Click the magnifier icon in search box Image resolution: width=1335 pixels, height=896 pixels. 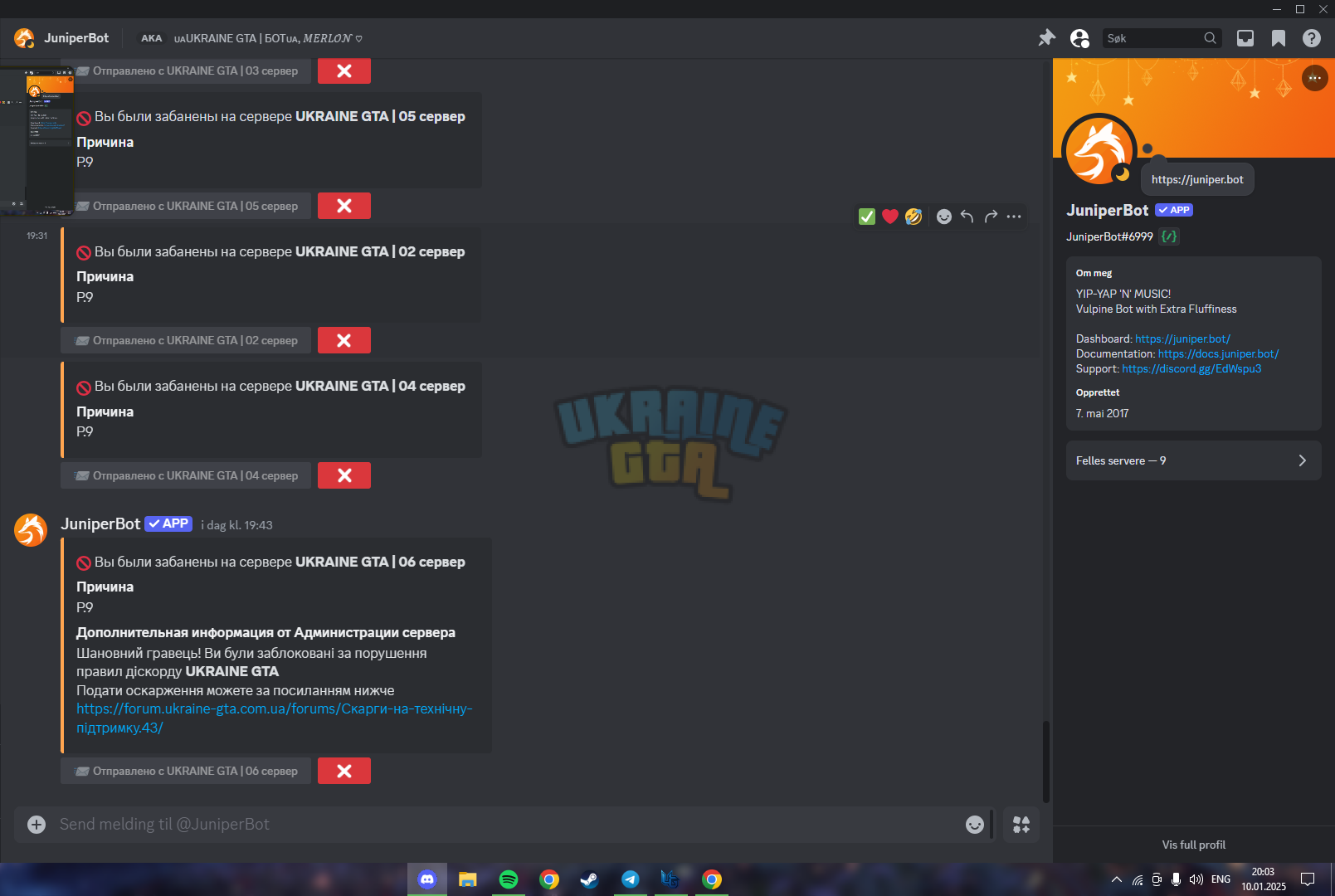click(x=1211, y=38)
